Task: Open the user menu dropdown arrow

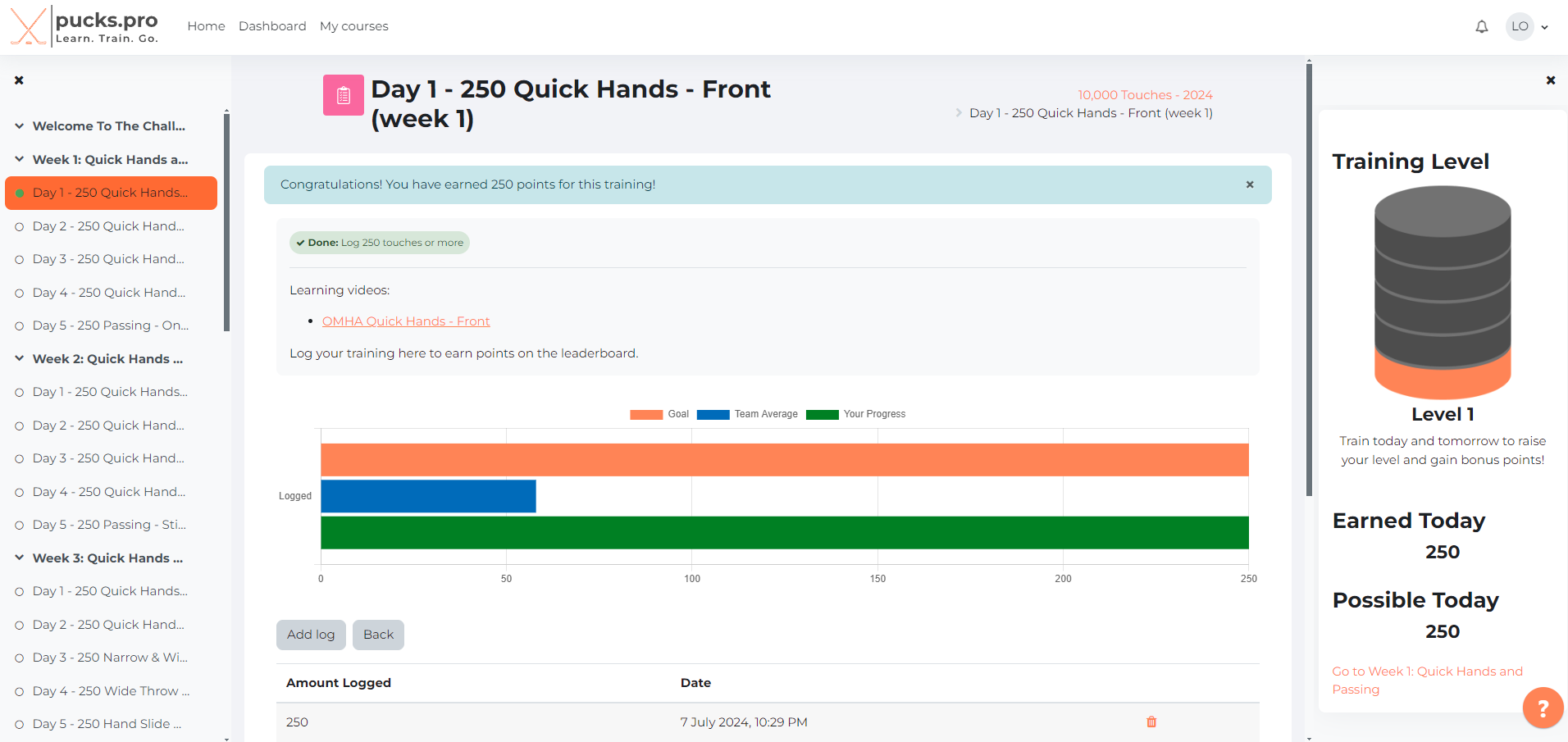Action: click(x=1544, y=27)
